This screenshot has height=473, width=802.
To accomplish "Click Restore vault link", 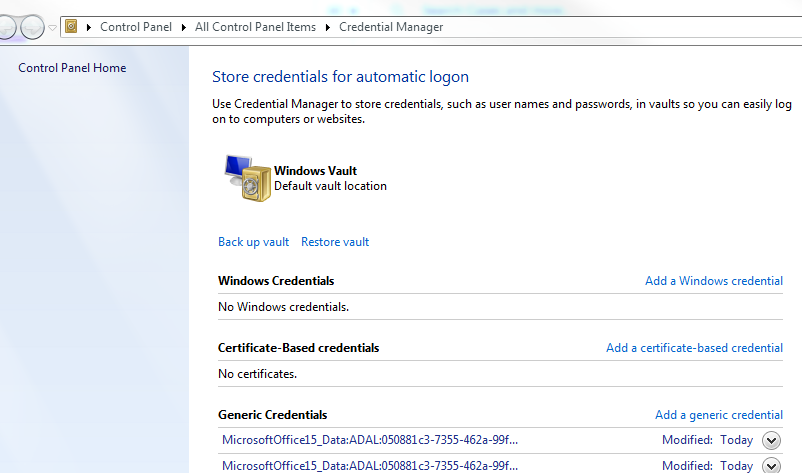I will (x=335, y=242).
